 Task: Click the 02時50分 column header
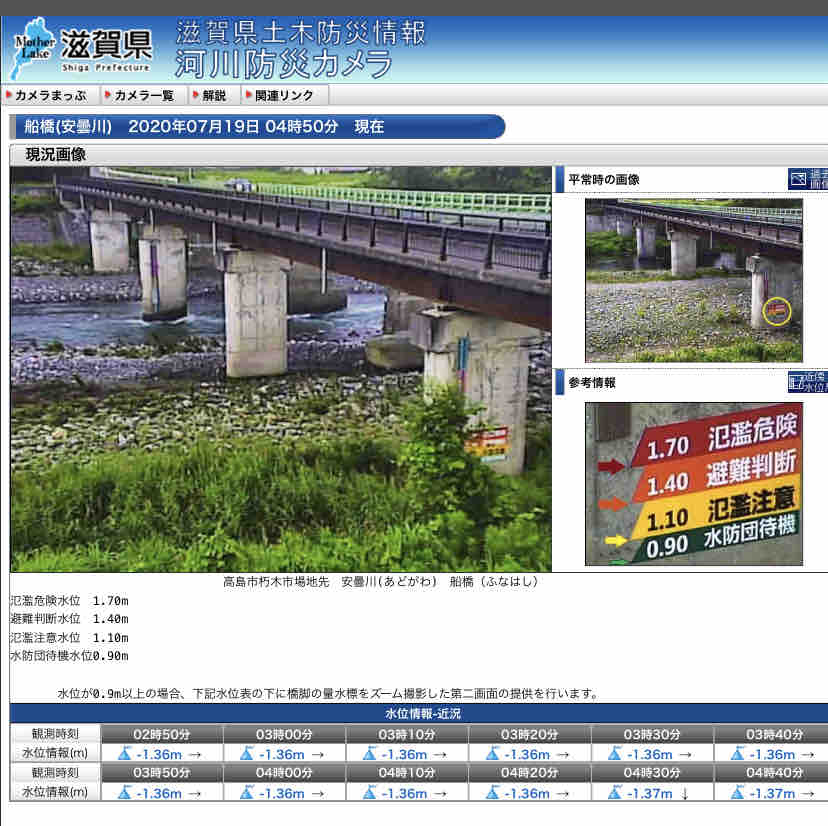(x=162, y=734)
